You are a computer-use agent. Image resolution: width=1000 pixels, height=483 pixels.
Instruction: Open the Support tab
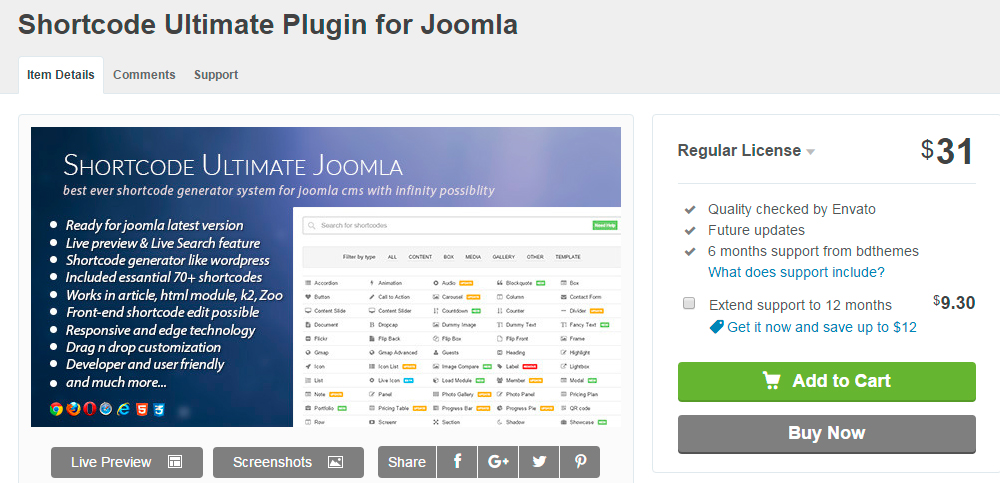[x=216, y=75]
